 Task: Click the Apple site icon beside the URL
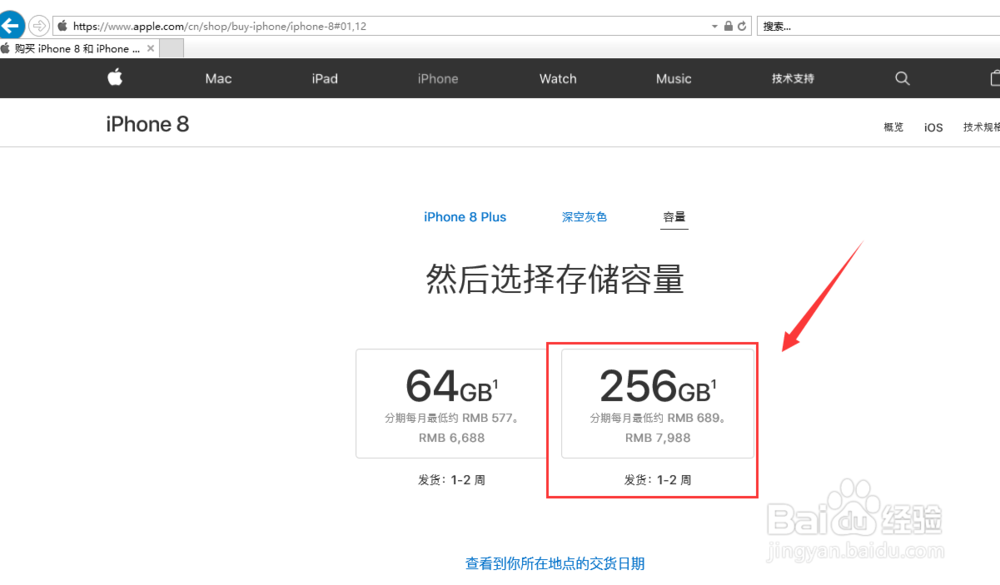click(62, 26)
